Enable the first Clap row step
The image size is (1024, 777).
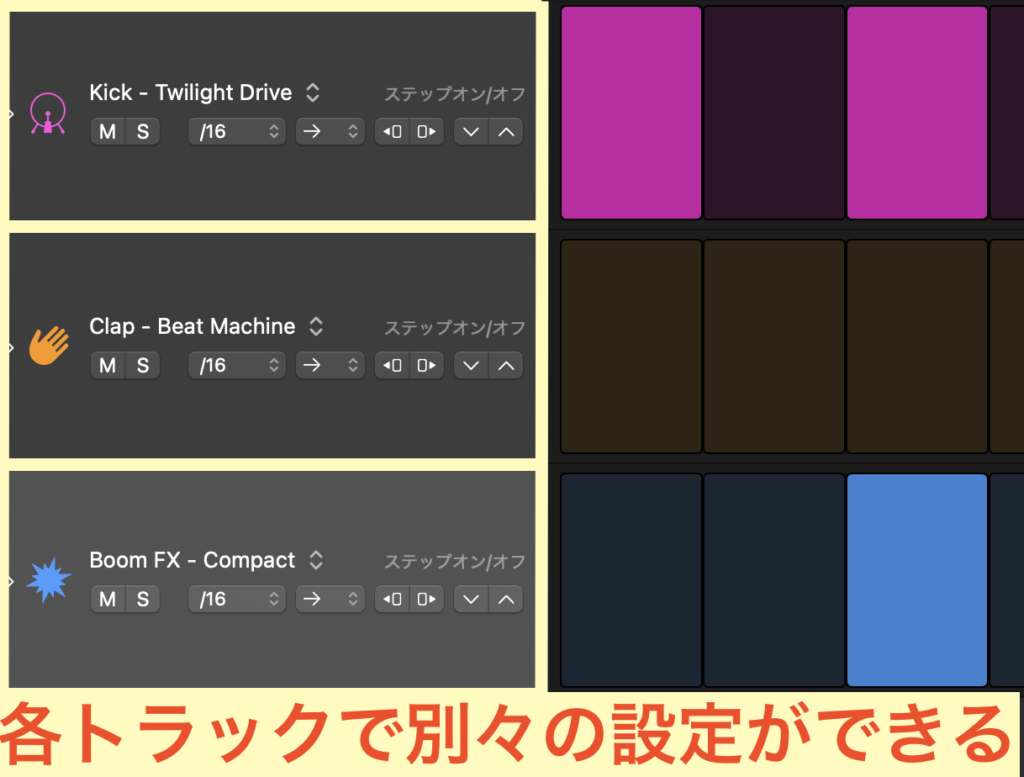(x=631, y=346)
